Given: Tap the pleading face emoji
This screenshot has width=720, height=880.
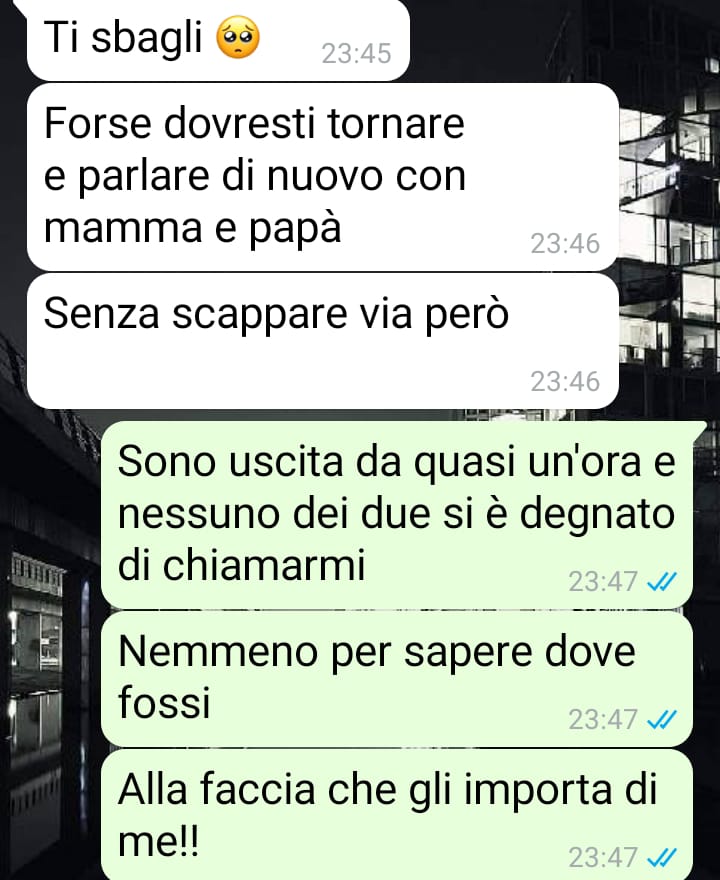Looking at the screenshot, I should tap(238, 38).
